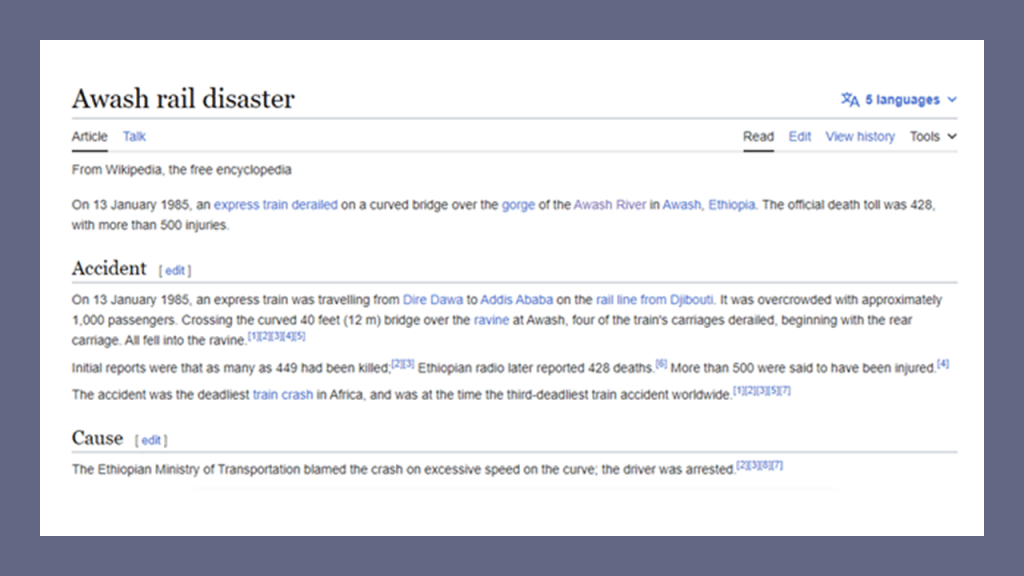Open the ravine link
The image size is (1024, 576).
pyautogui.click(x=493, y=320)
